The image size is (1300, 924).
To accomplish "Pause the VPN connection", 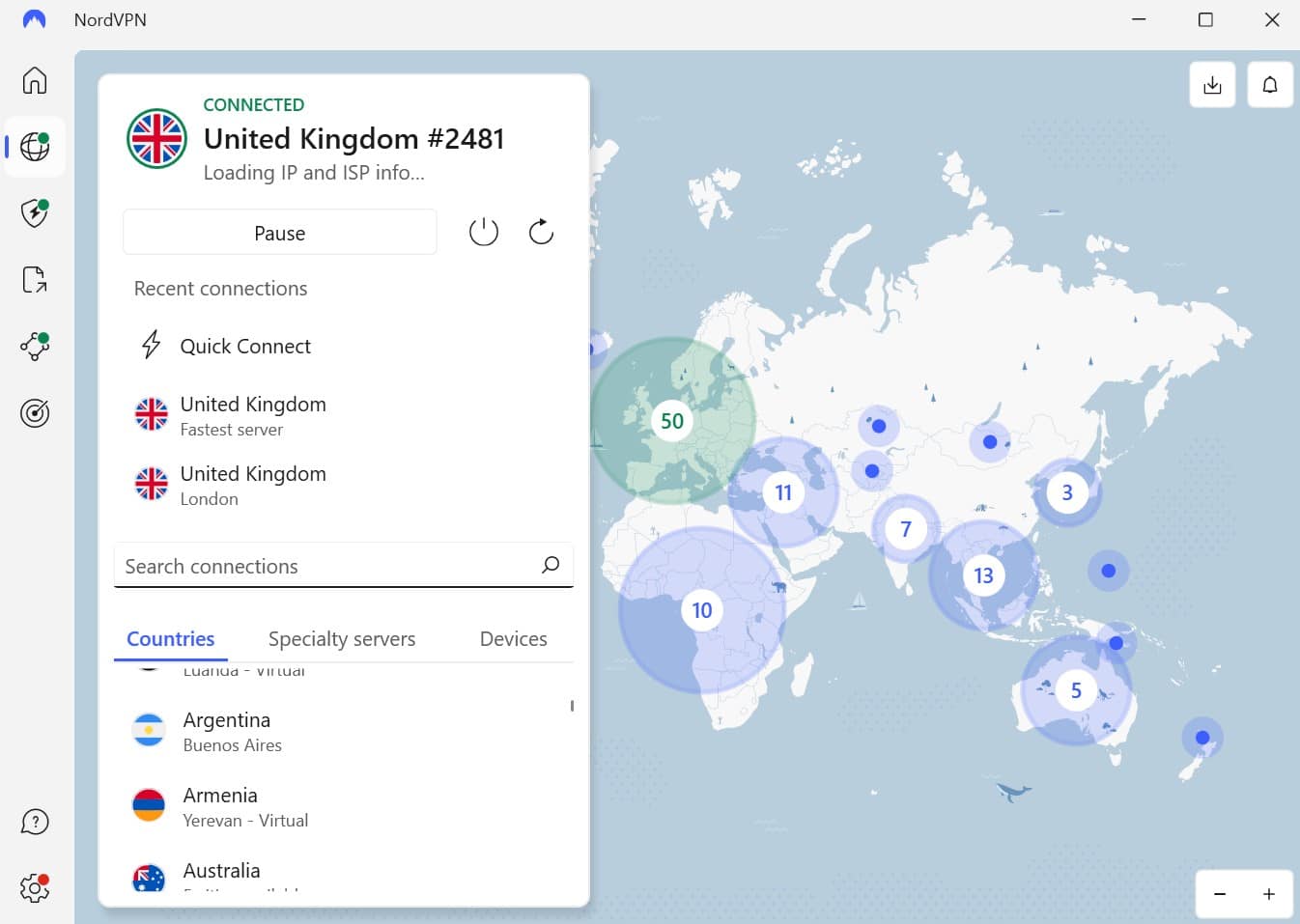I will coord(280,233).
